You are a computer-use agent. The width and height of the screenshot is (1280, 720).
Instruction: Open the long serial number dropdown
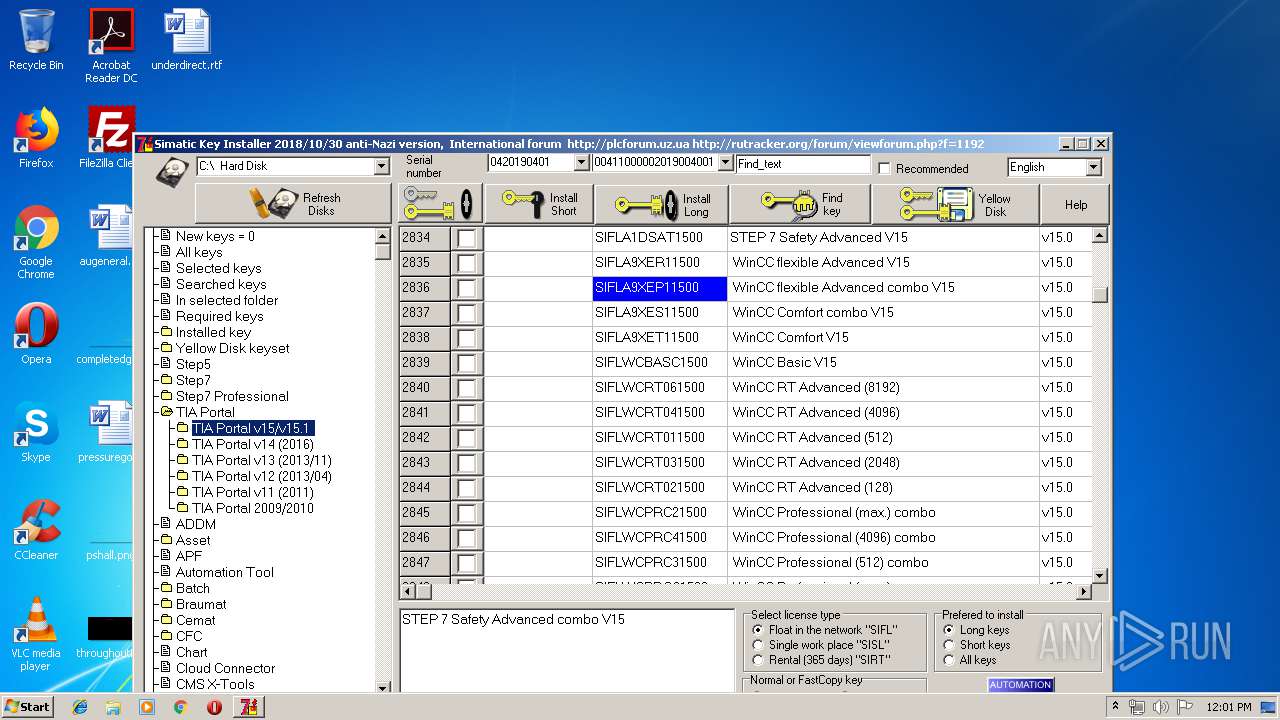pos(726,162)
